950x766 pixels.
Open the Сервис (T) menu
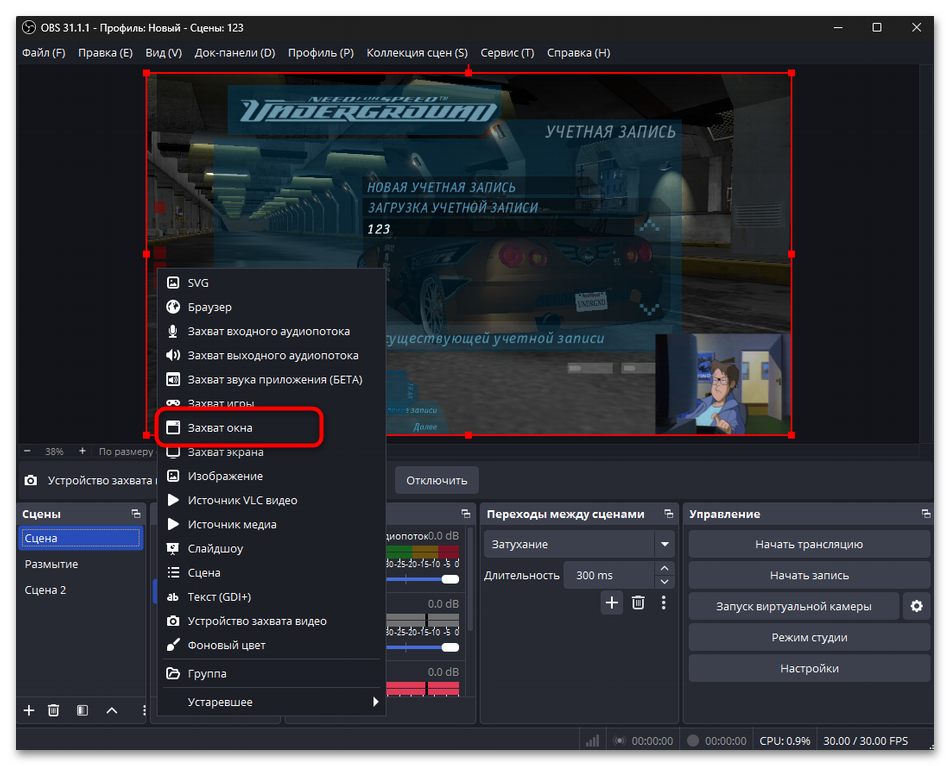click(x=507, y=53)
